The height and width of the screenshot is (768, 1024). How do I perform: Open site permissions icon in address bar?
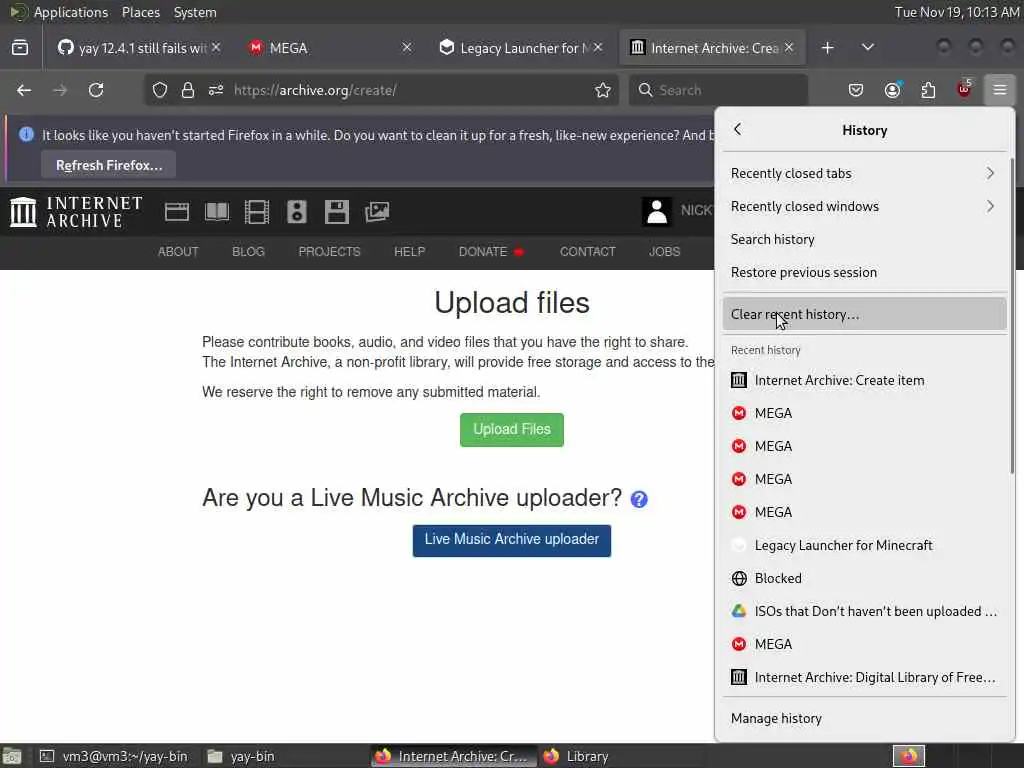[216, 90]
